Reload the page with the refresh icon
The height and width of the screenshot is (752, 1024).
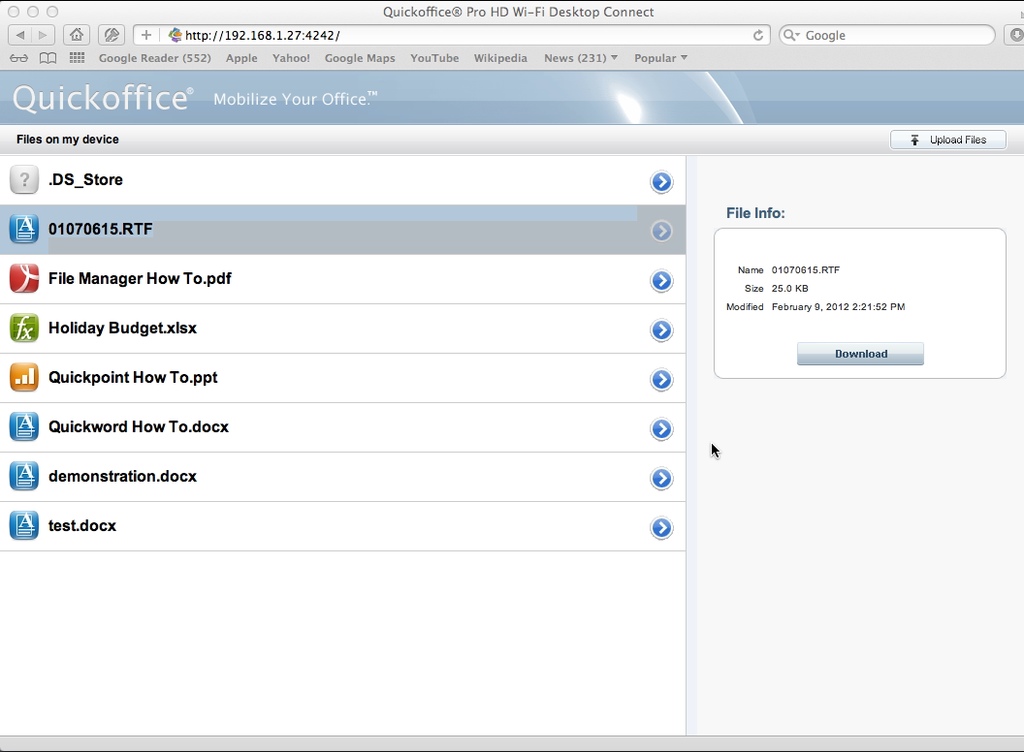(x=758, y=35)
